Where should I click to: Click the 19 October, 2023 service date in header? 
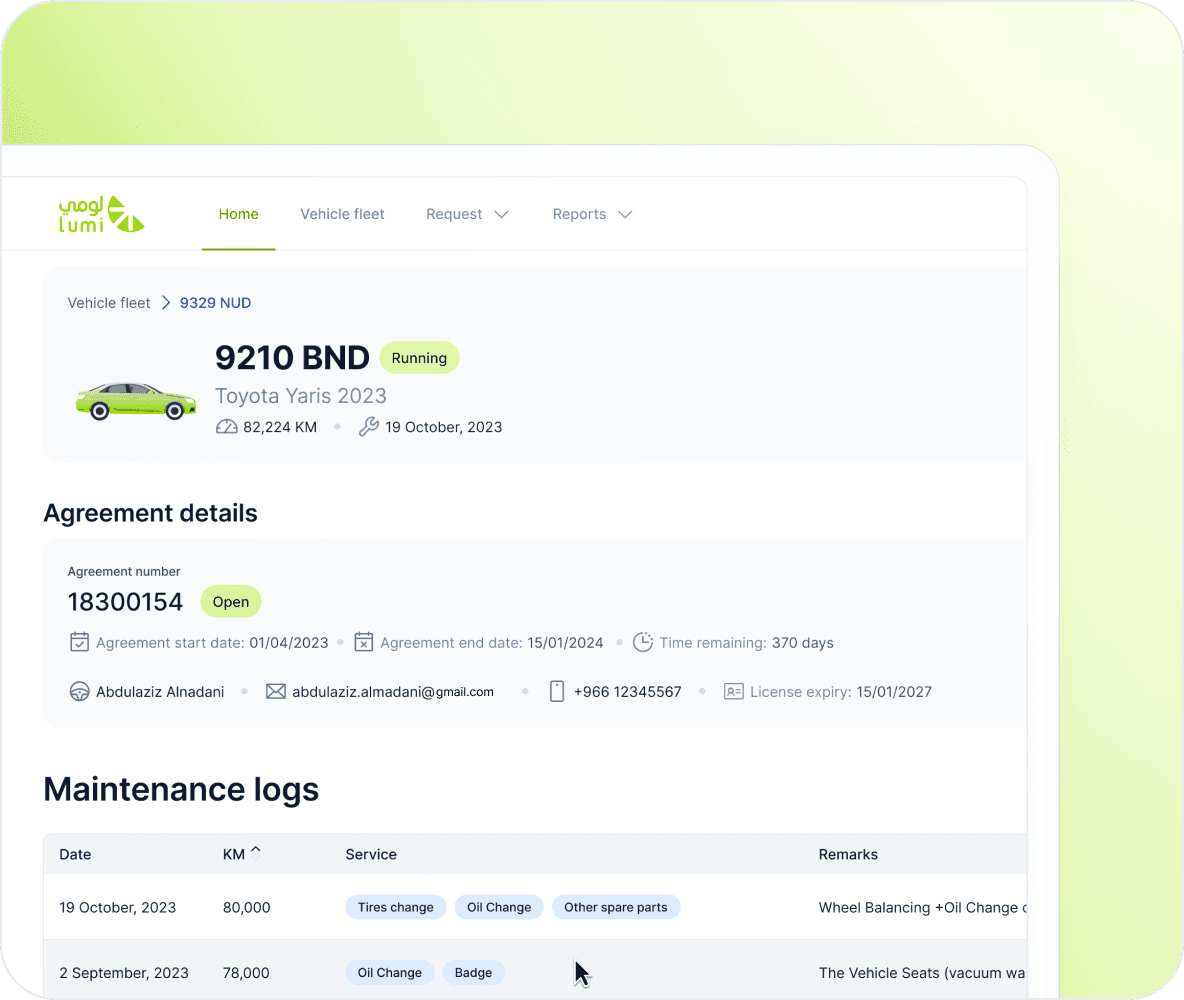tap(443, 427)
